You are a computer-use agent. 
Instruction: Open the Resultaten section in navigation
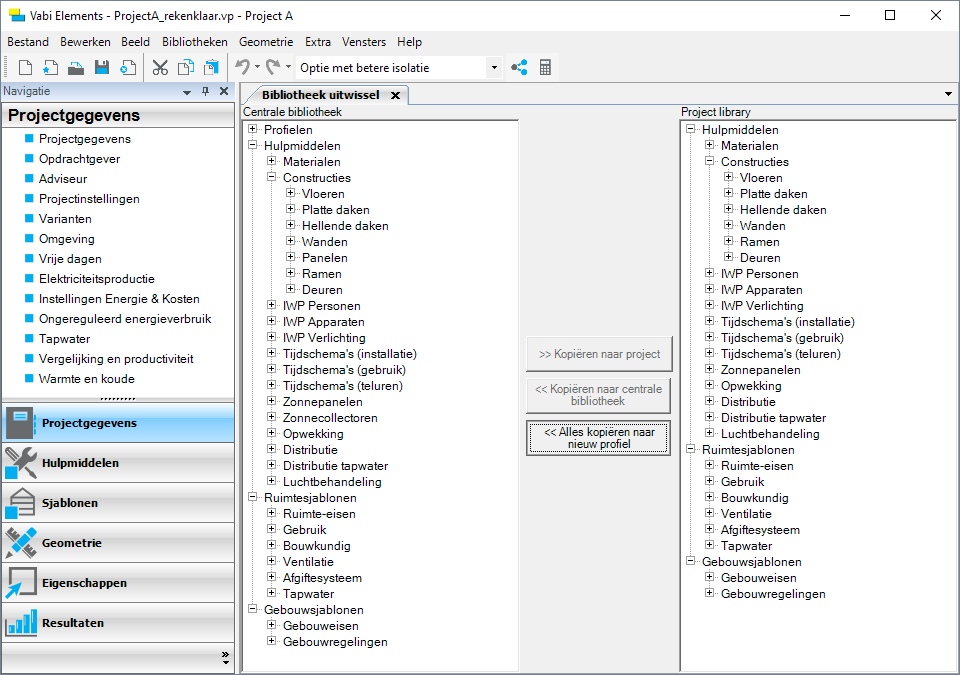118,623
